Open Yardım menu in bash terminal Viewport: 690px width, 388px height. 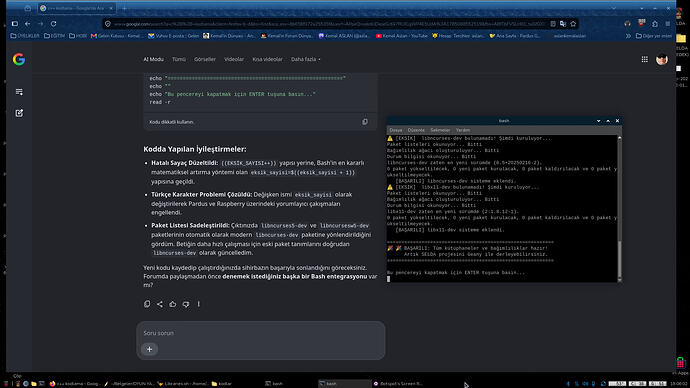(462, 130)
